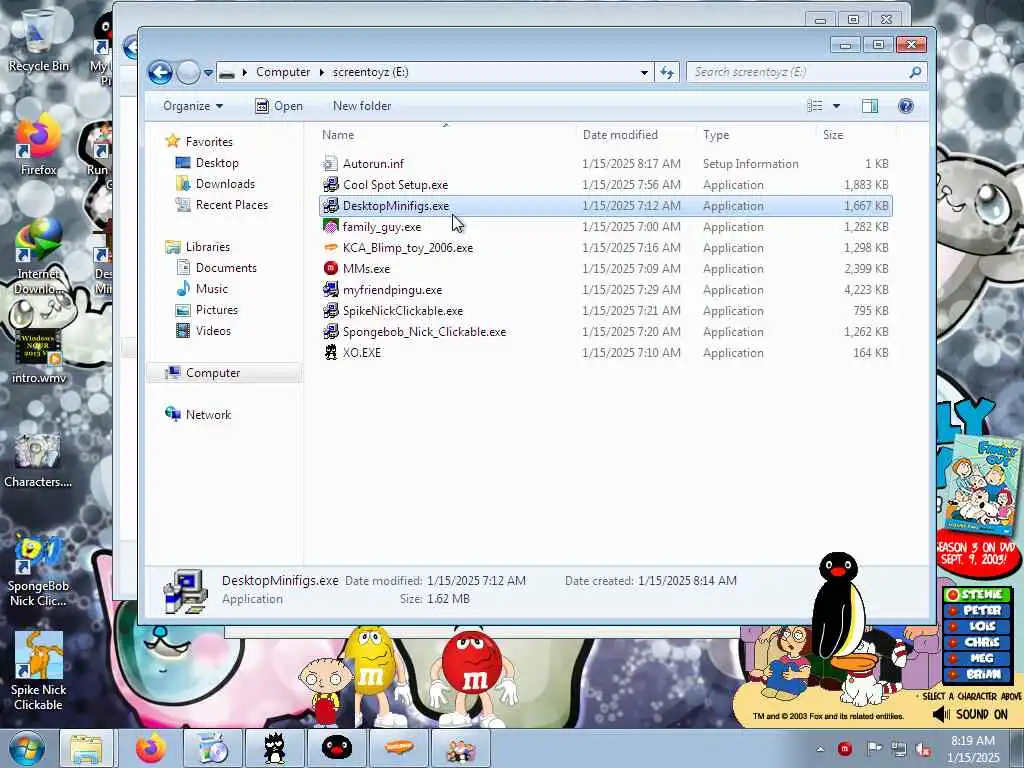Screen dimensions: 1024x768
Task: Click Computer in the address breadcrumb
Action: pos(283,72)
